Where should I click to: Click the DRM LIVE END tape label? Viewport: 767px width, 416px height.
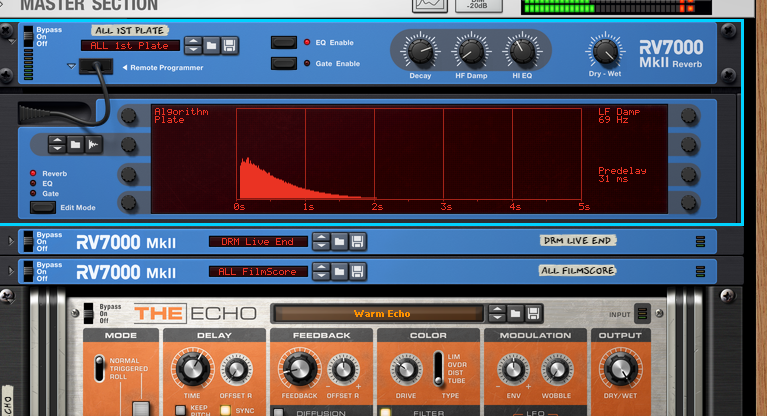[x=578, y=240]
